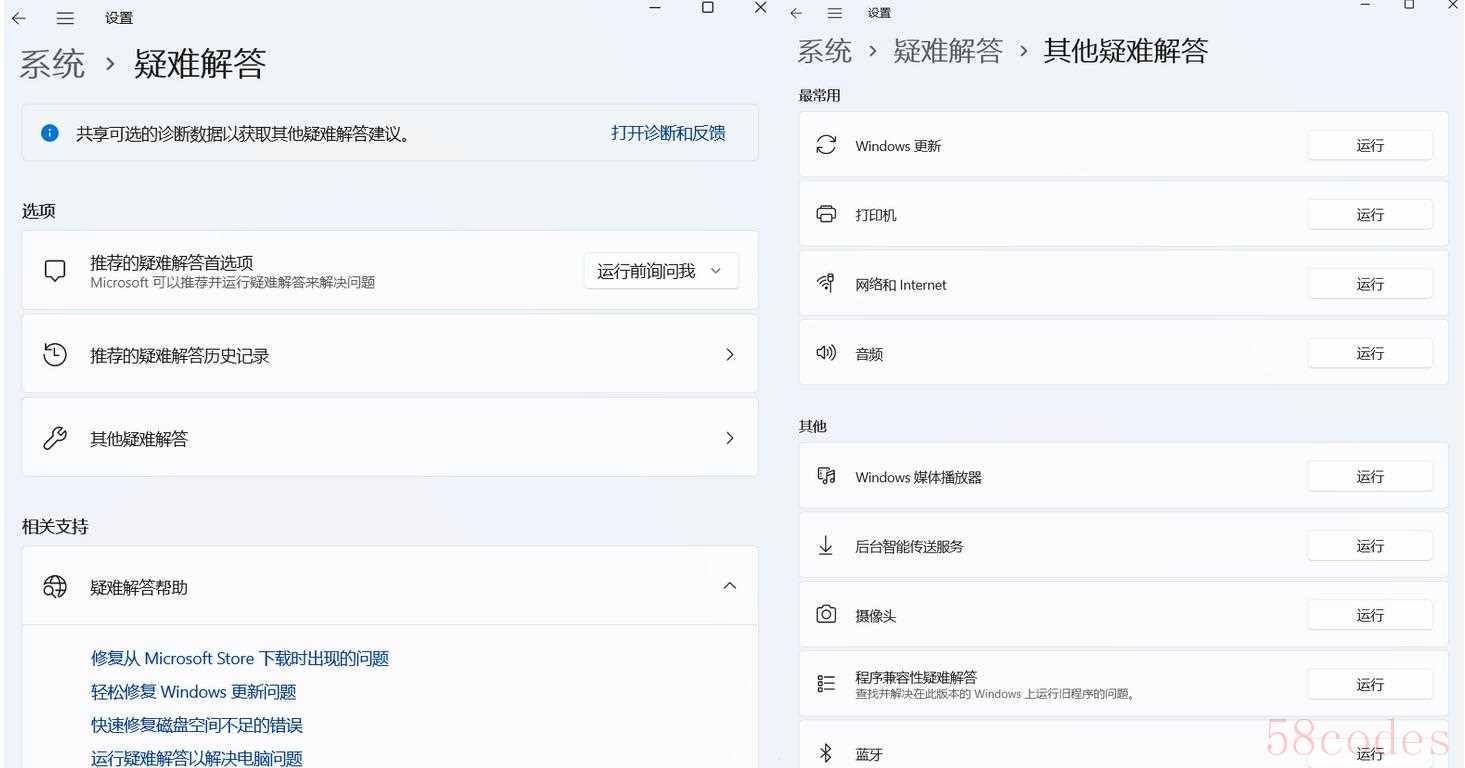
Task: Maximize the left Settings window
Action: point(708,7)
